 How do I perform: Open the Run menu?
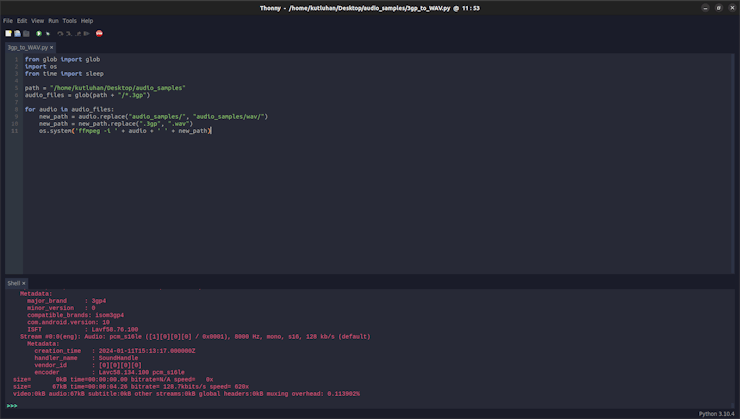click(53, 21)
